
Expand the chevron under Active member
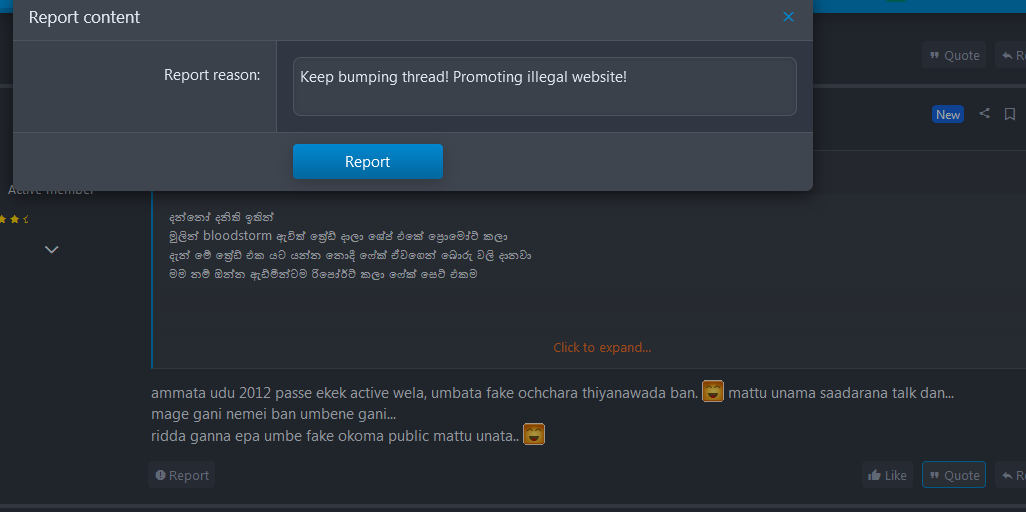pos(52,249)
